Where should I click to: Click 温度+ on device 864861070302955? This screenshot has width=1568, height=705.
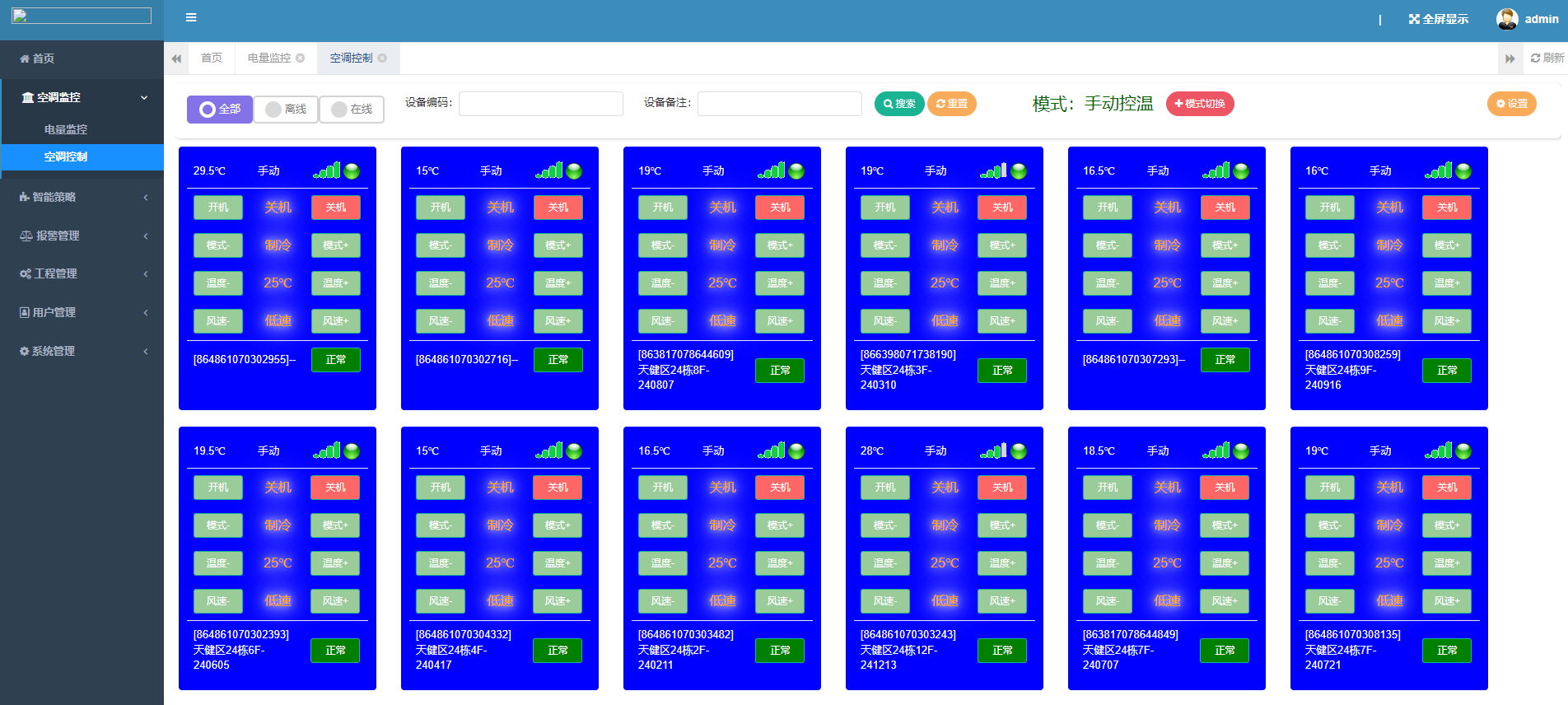(335, 283)
